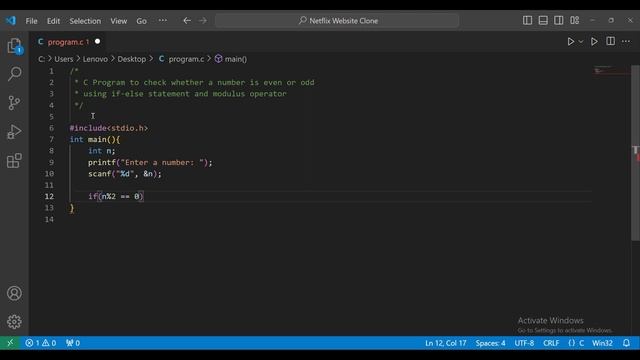The image size is (640, 360).
Task: Change UTF-8 file encoding
Action: coord(524,343)
